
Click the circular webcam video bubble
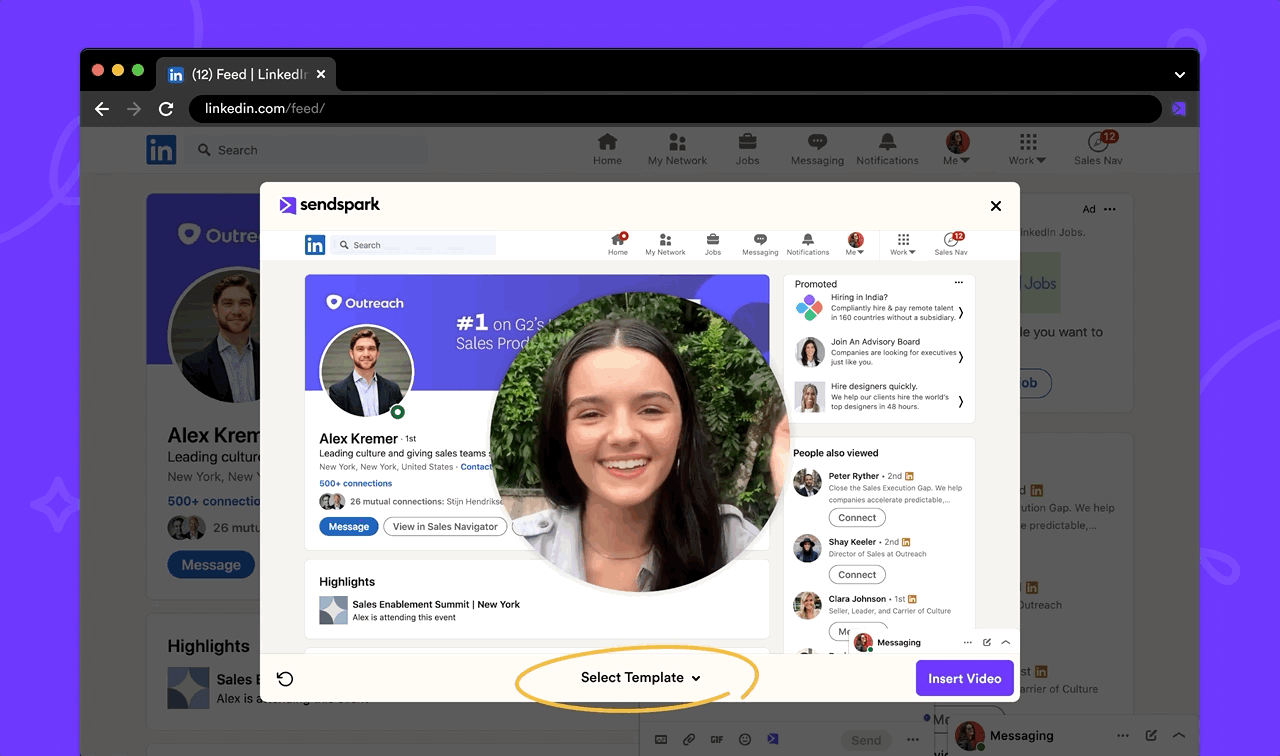pyautogui.click(x=639, y=441)
